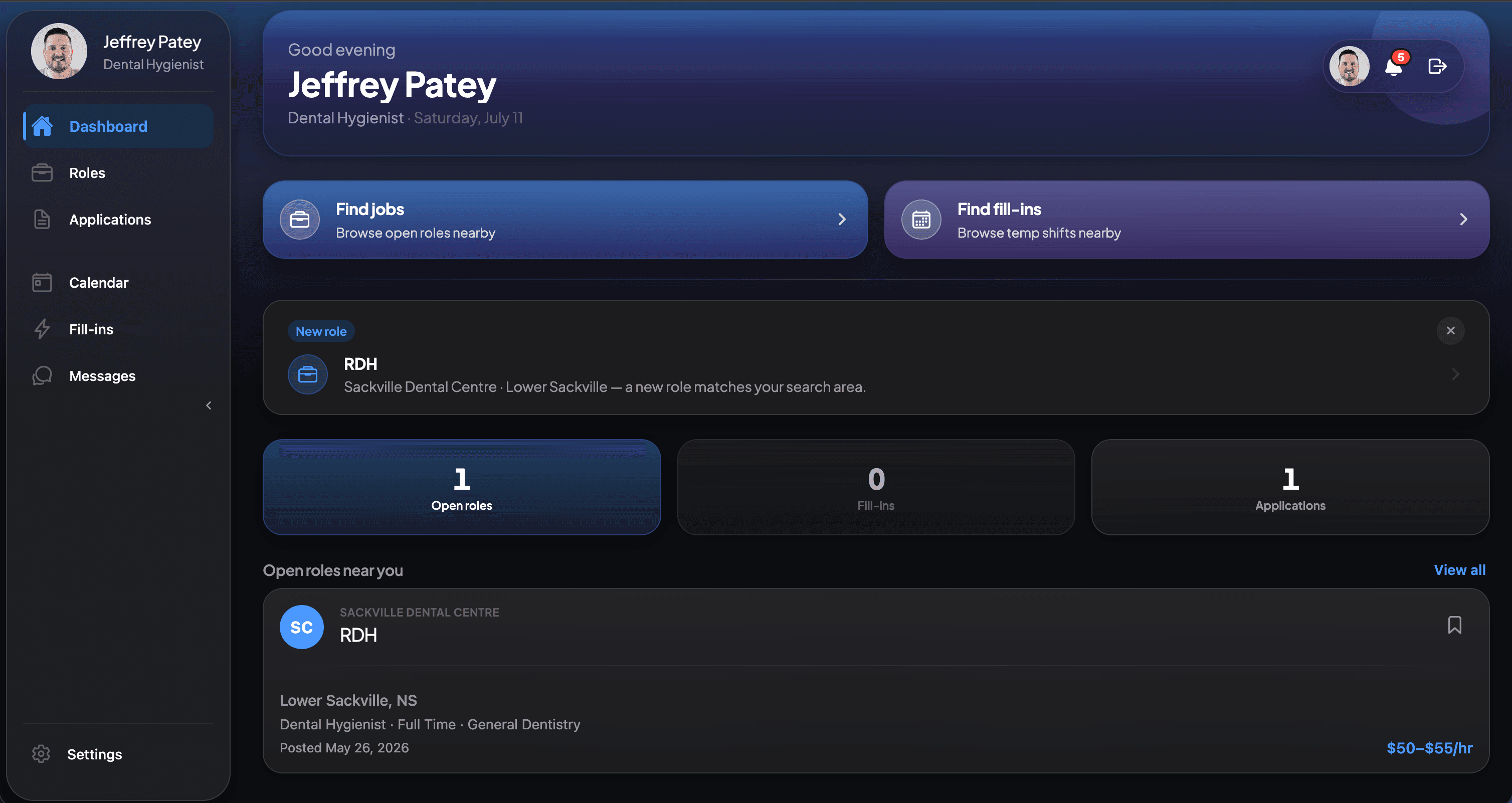Click the logout icon in header
Image resolution: width=1512 pixels, height=803 pixels.
pos(1437,67)
